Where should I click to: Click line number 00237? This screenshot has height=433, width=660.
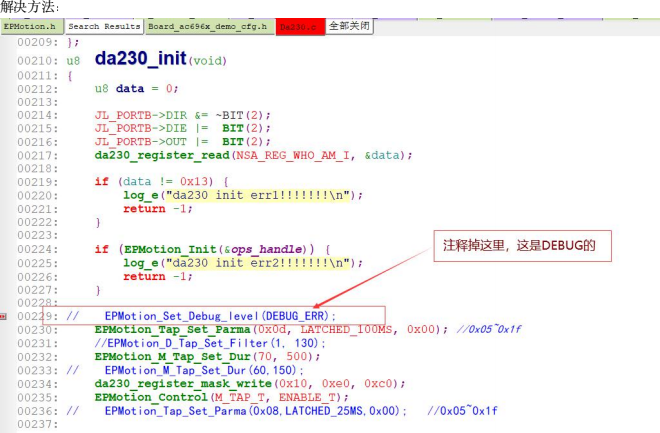pos(38,425)
